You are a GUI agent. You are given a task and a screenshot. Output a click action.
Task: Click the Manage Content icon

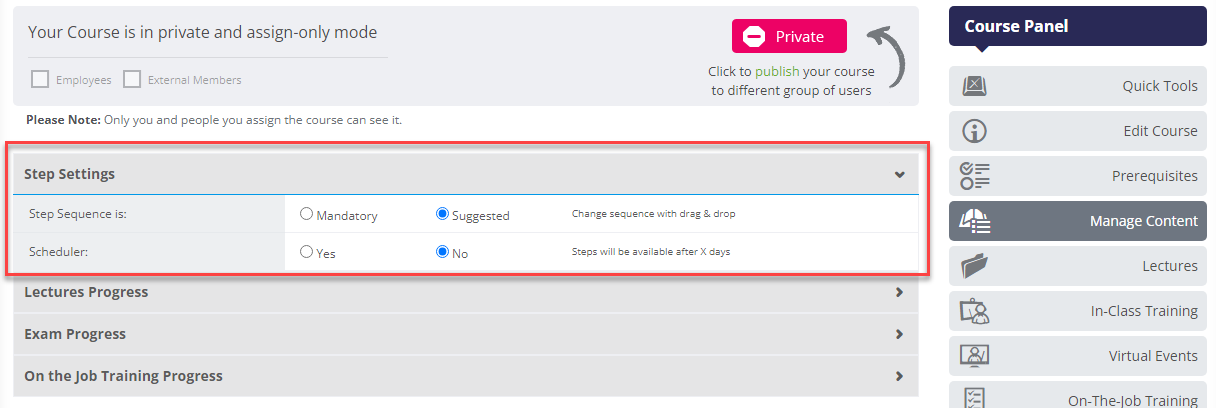coord(974,221)
